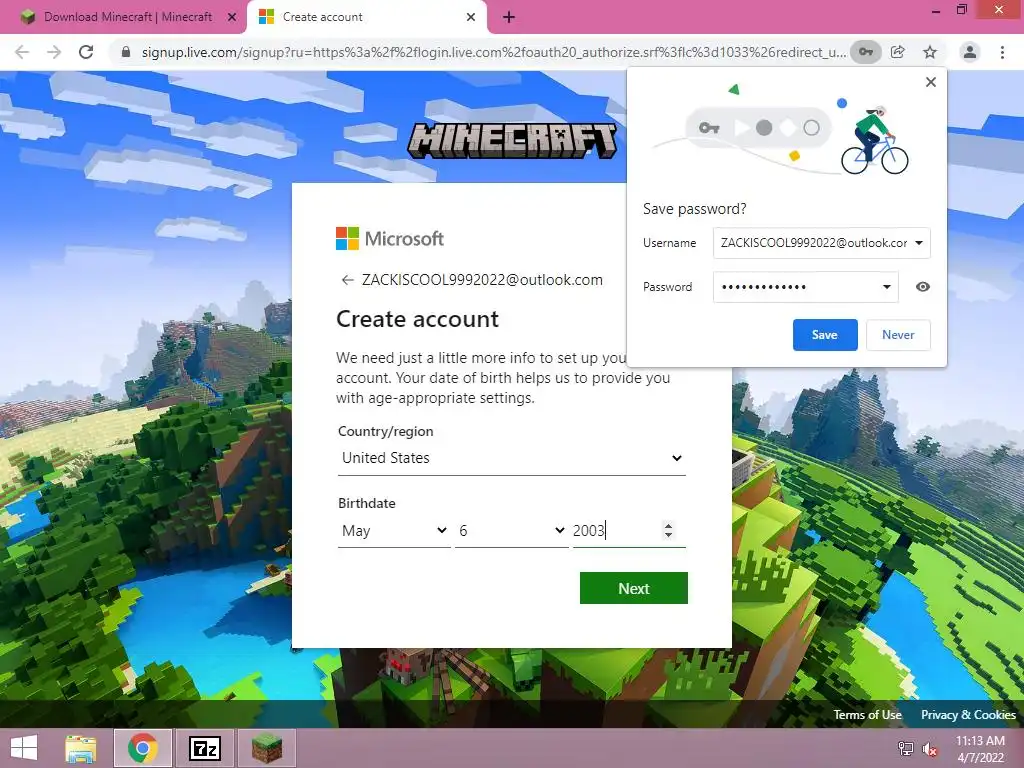Open the Country/region dropdown
Screen dimensions: 1024x768
click(512, 458)
